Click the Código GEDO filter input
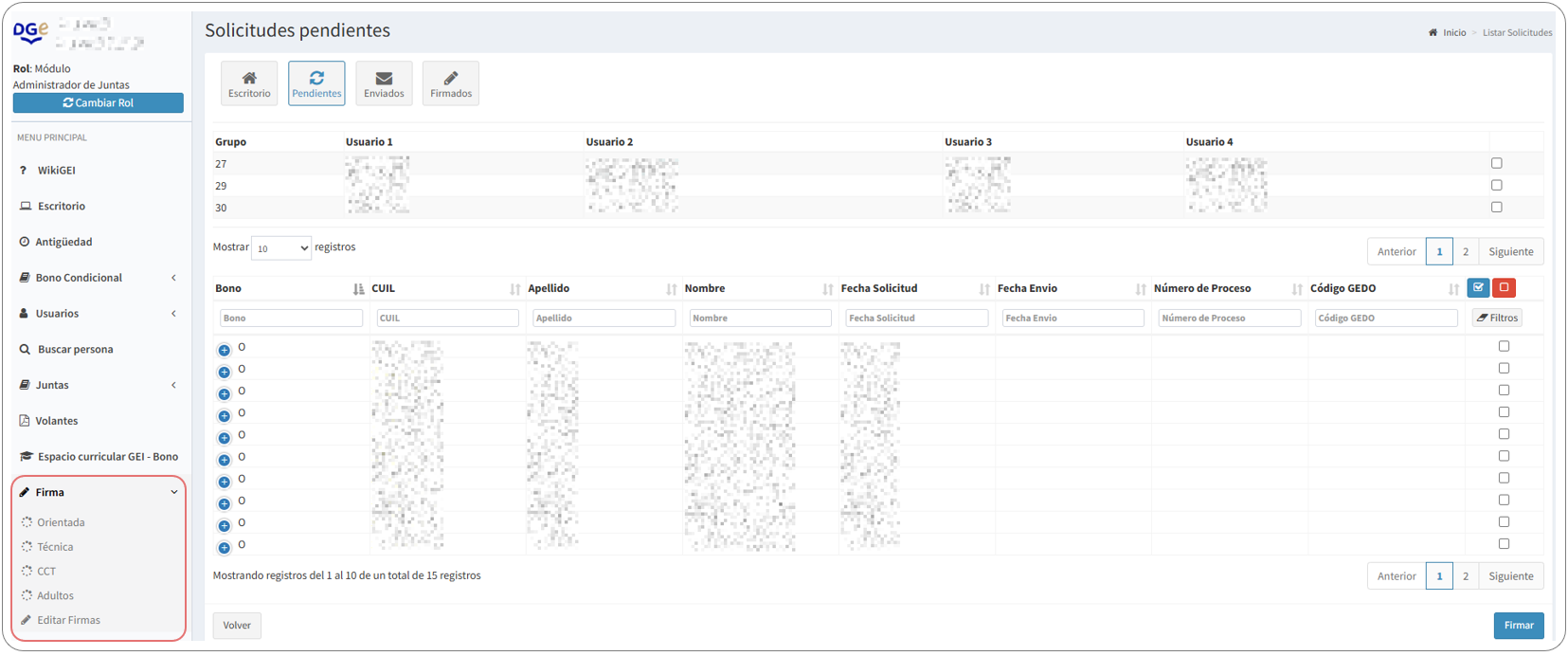The height and width of the screenshot is (656, 1568). (1386, 318)
